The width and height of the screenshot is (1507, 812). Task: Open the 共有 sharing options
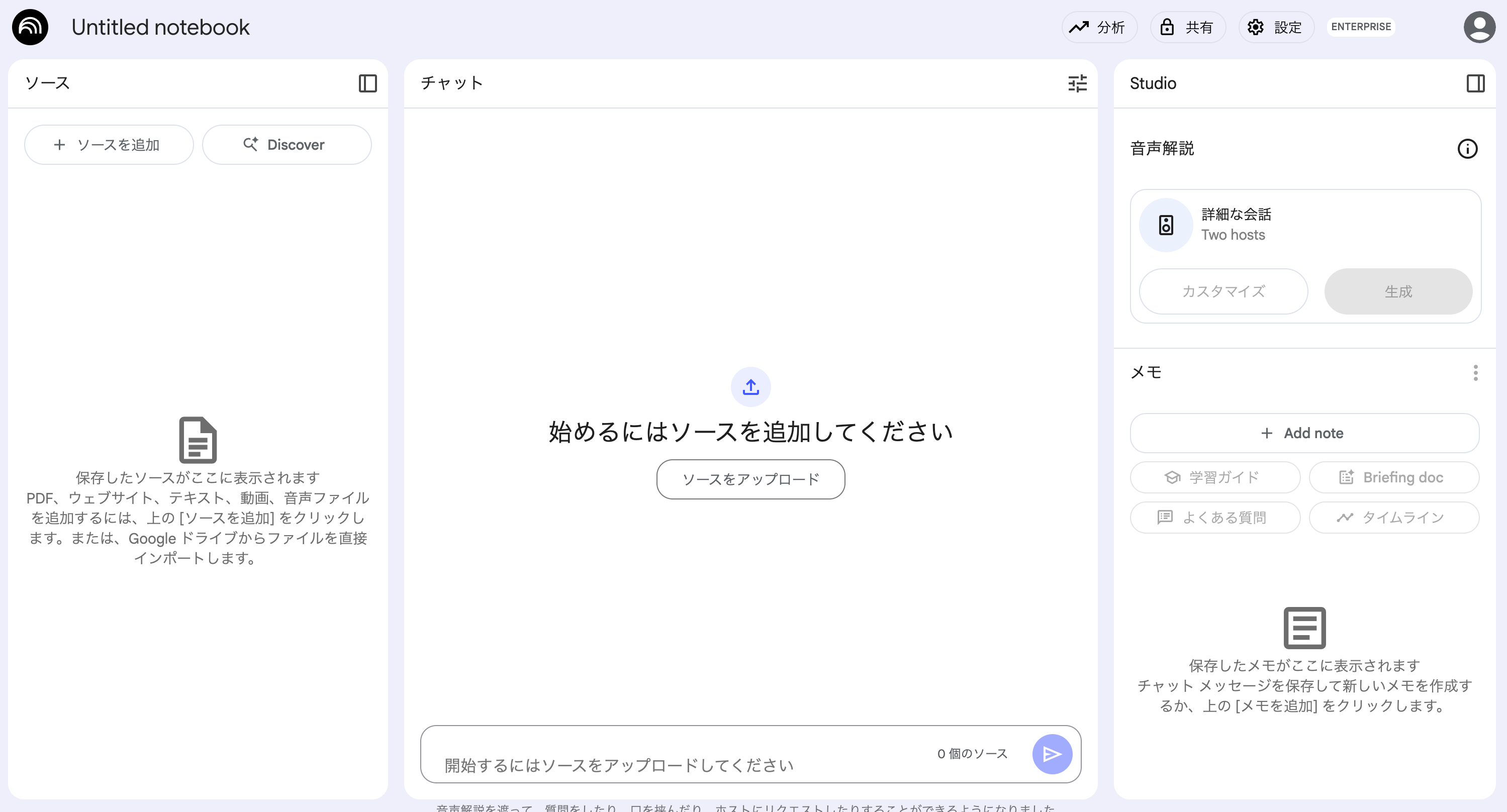[x=1188, y=27]
